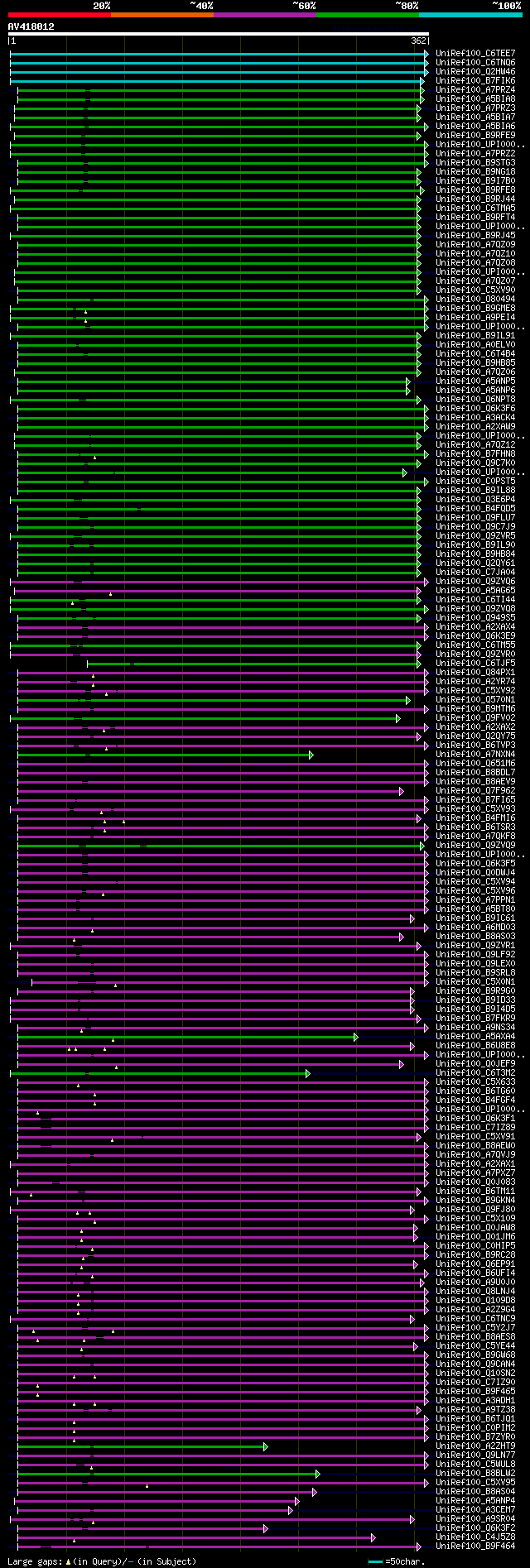Screen dimensions: 530x1568
Task: Select the UniRef100_C5XV90 label
Action: pos(475,290)
